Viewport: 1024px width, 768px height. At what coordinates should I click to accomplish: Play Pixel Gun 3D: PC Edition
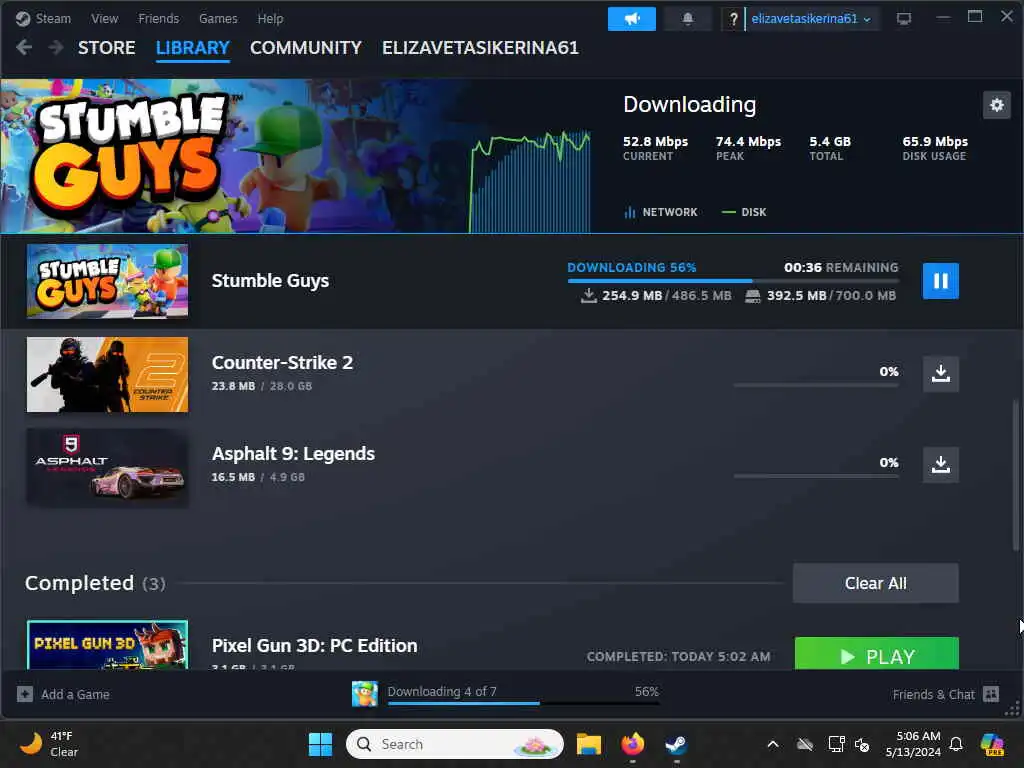(876, 653)
